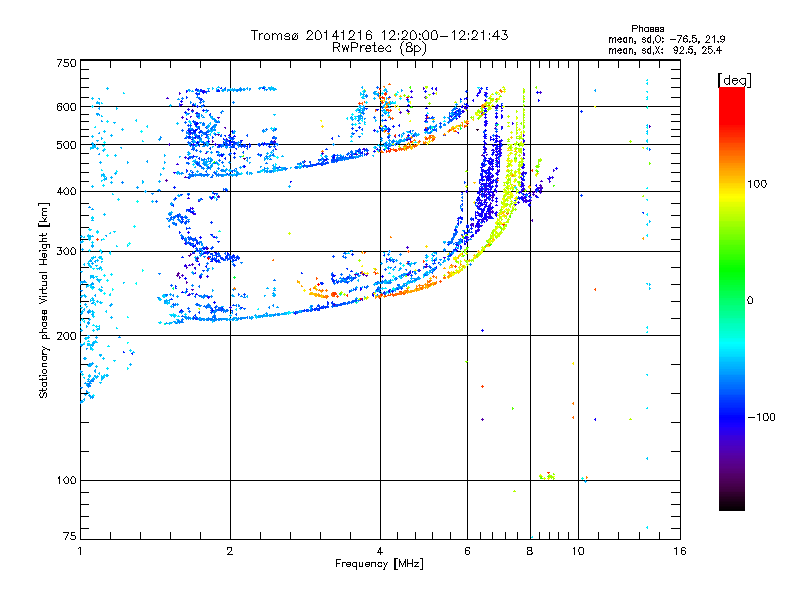Image resolution: width=800 pixels, height=600 pixels.
Task: Click the colorbar tick label "0"
Action: coord(750,301)
